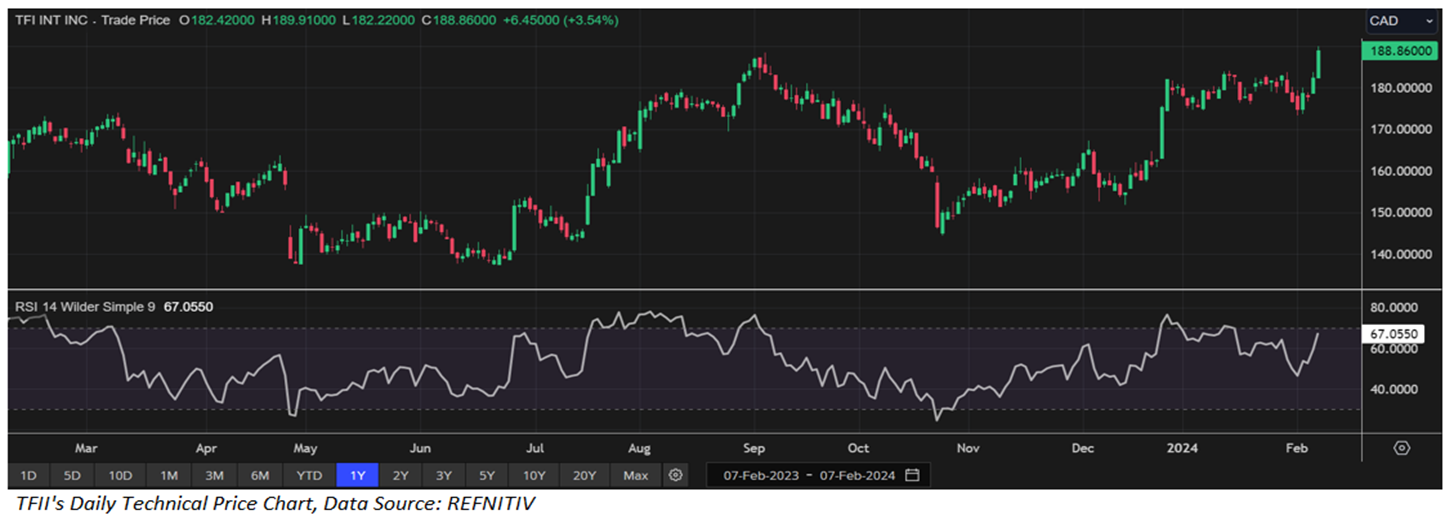Choose the 20Y time range
Viewport: 1454px width, 522px height.
pos(584,475)
